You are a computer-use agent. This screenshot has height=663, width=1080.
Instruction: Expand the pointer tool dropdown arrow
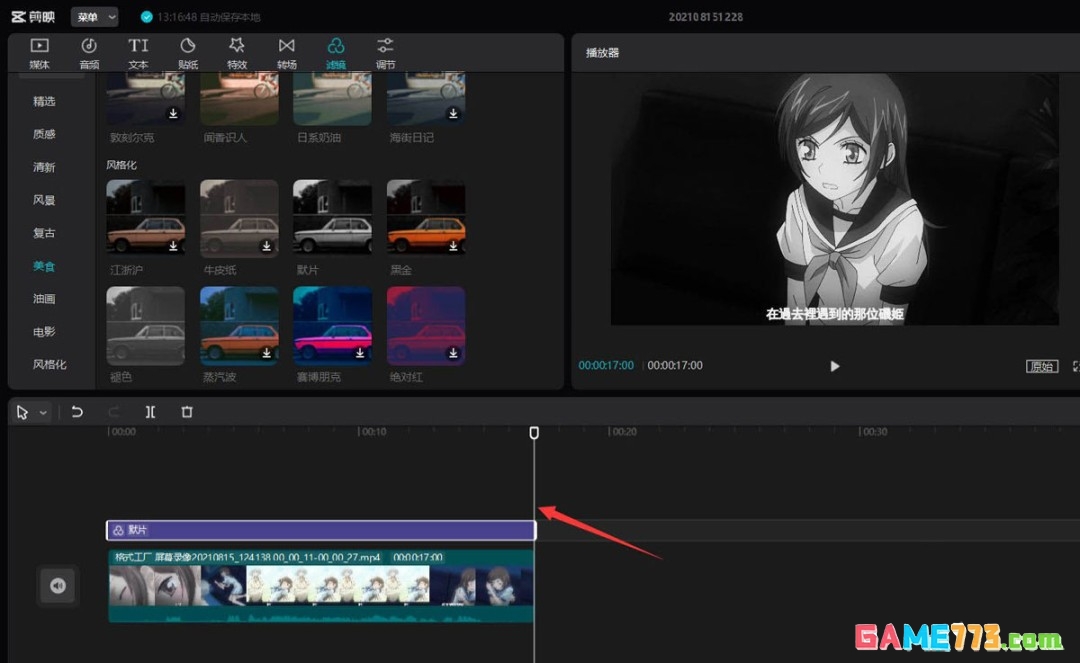[43, 413]
